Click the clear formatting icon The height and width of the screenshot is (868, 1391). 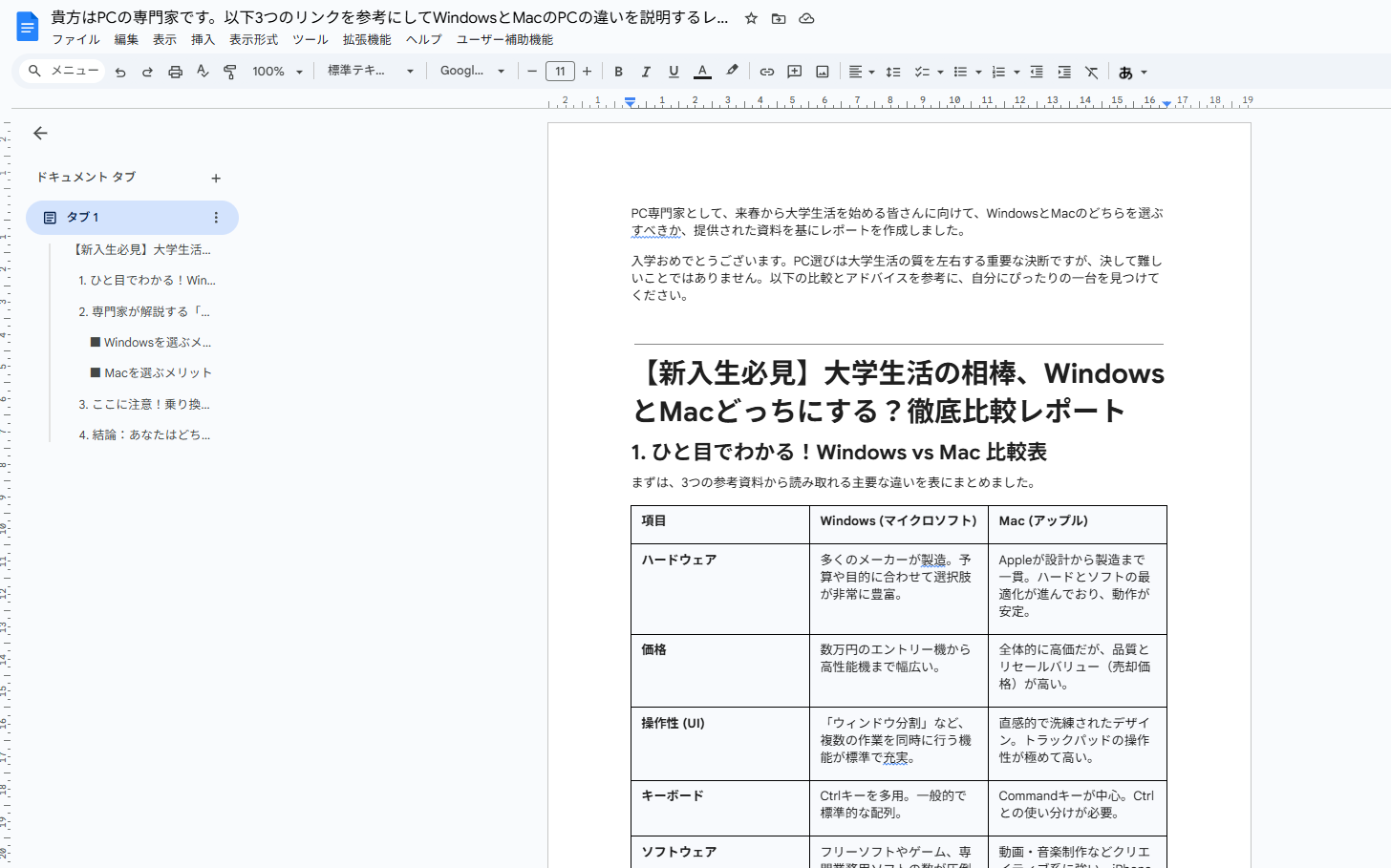[x=1091, y=72]
